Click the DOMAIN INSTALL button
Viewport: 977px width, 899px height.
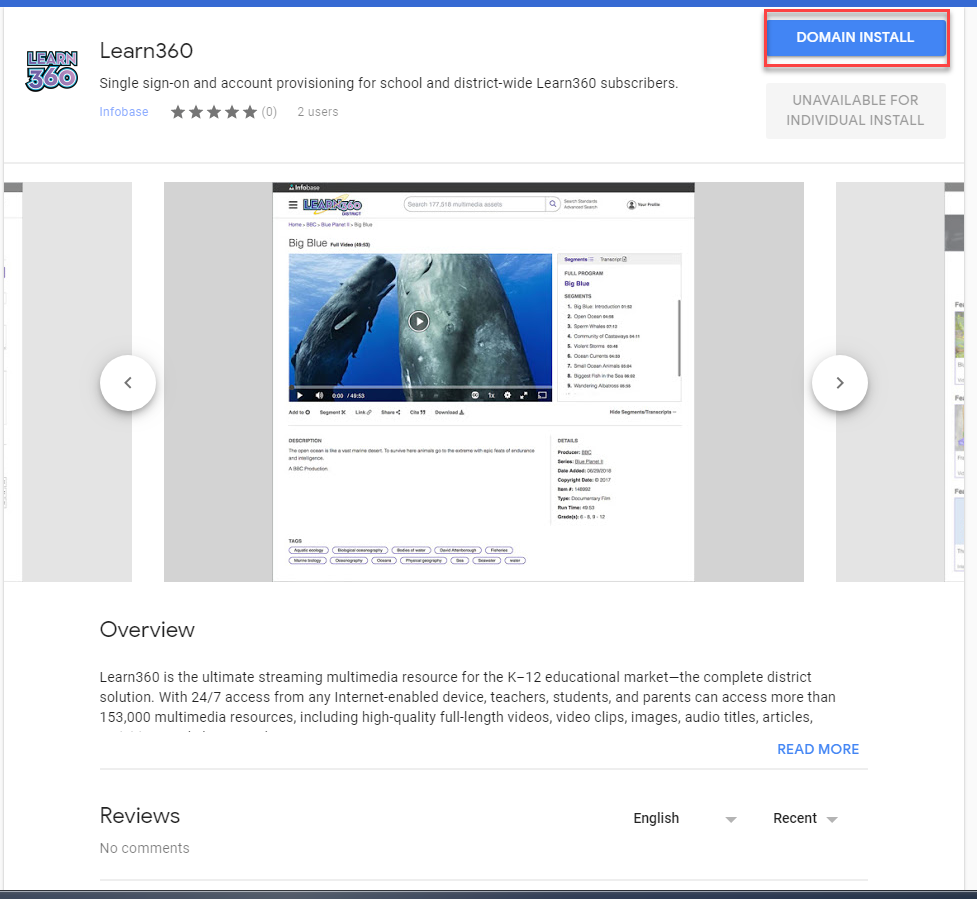(x=855, y=38)
